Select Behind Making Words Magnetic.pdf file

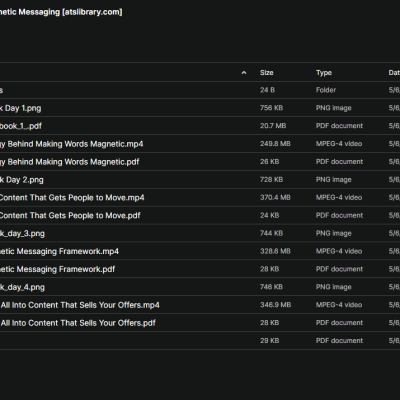pos(70,162)
